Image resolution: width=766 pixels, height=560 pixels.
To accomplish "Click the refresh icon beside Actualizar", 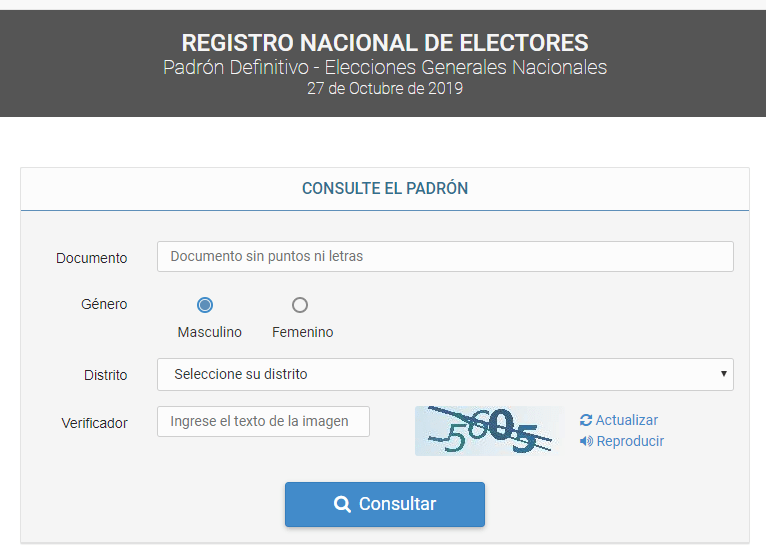I will 586,421.
